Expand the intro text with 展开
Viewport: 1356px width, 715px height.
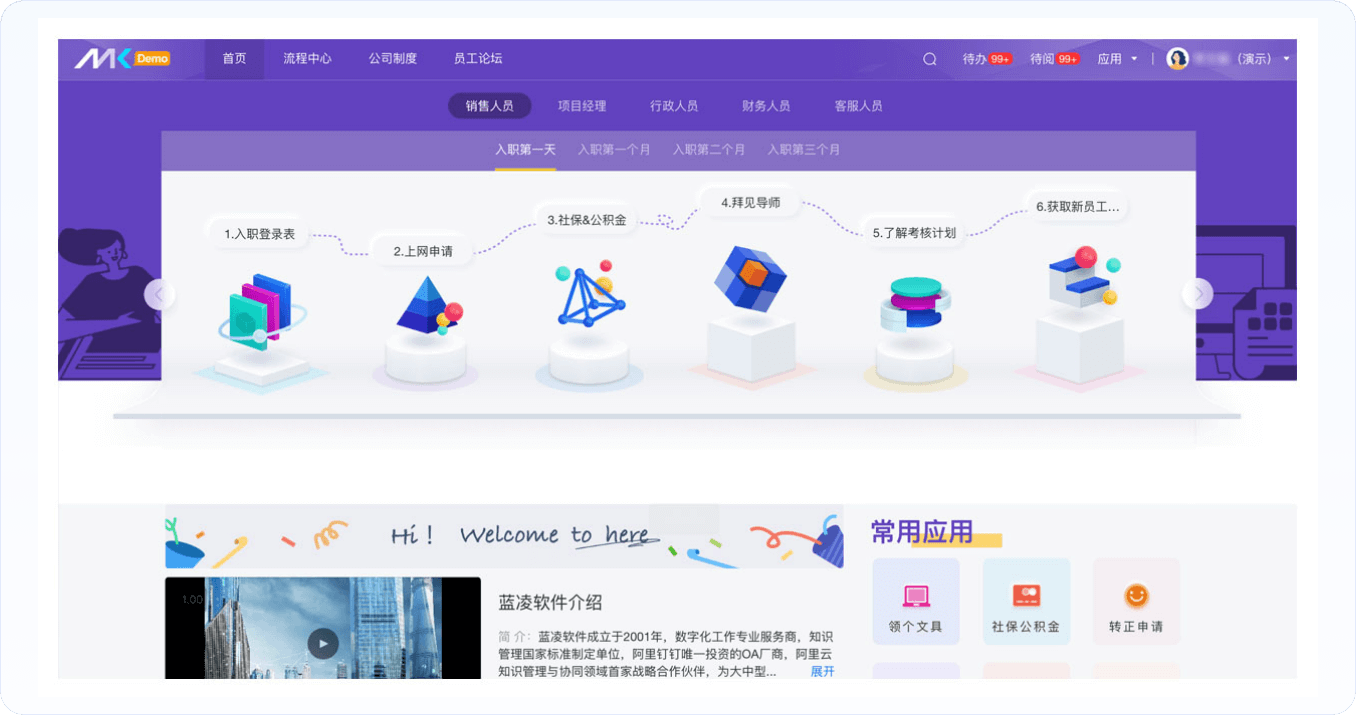pyautogui.click(x=822, y=672)
